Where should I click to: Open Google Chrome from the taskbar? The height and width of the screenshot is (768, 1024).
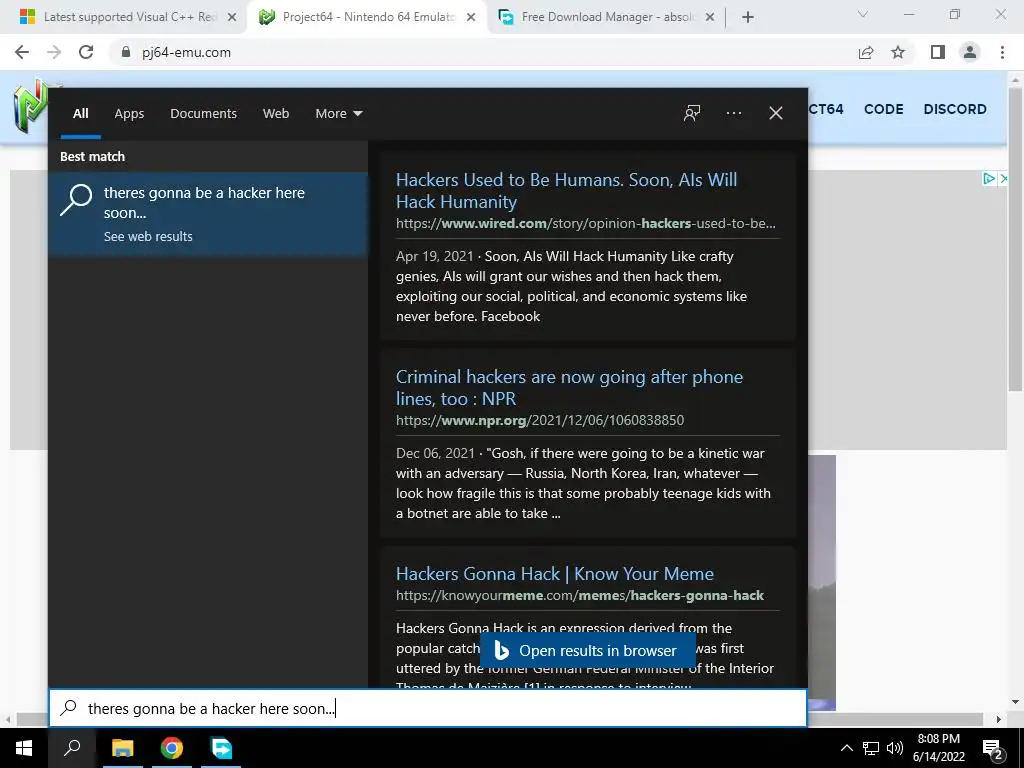172,748
